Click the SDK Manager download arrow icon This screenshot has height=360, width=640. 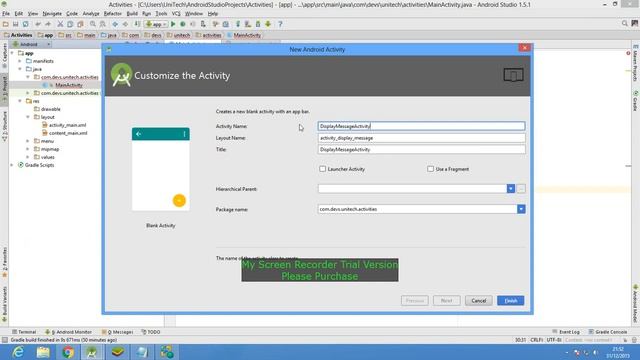[268, 24]
